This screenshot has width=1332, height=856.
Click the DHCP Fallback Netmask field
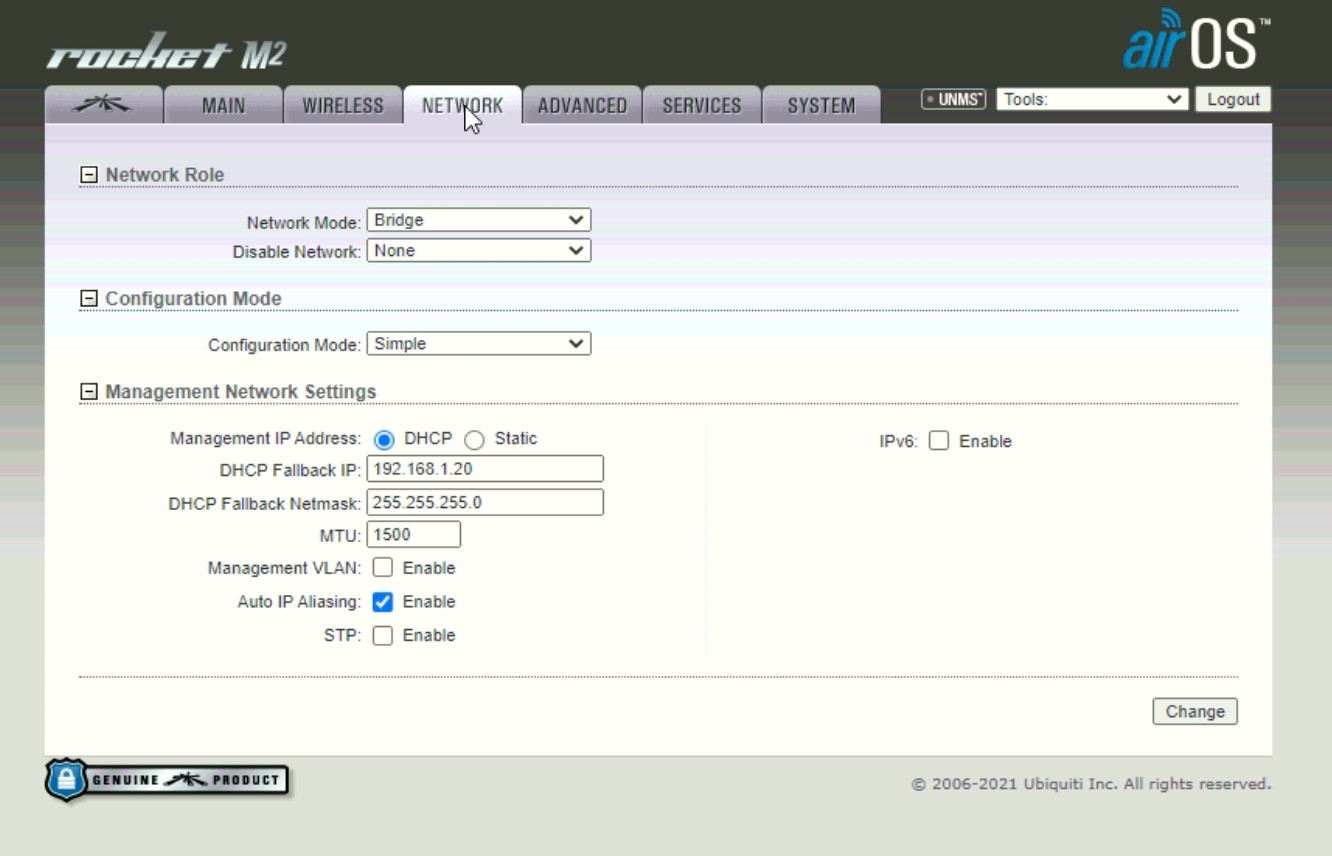[x=485, y=502]
